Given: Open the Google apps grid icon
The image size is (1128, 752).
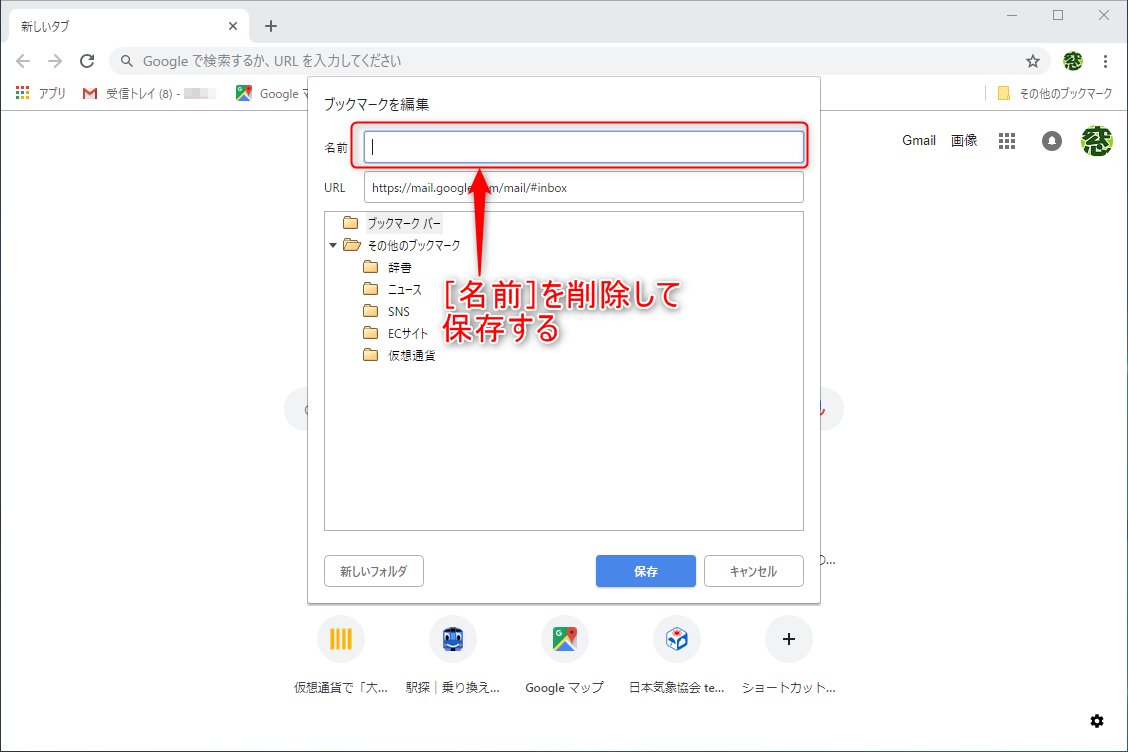Looking at the screenshot, I should tap(1007, 140).
